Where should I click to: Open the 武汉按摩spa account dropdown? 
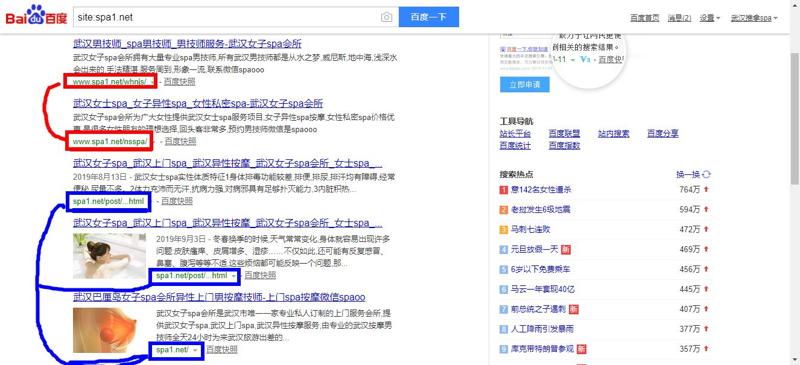754,18
